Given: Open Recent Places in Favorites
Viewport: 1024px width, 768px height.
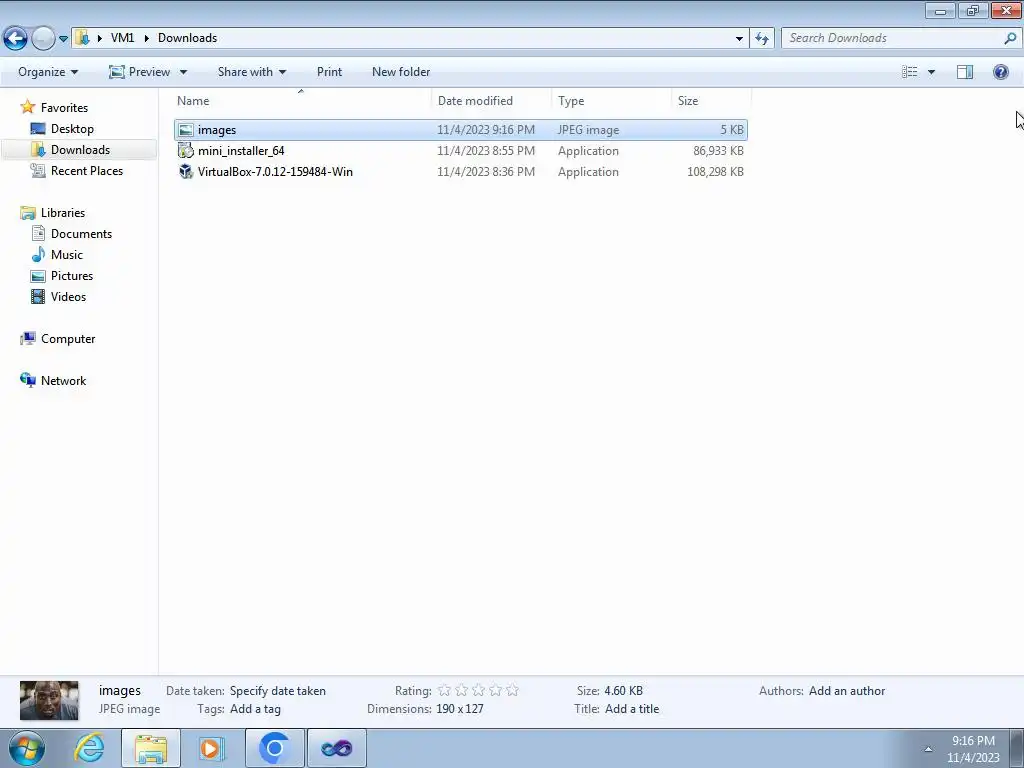Looking at the screenshot, I should (86, 170).
